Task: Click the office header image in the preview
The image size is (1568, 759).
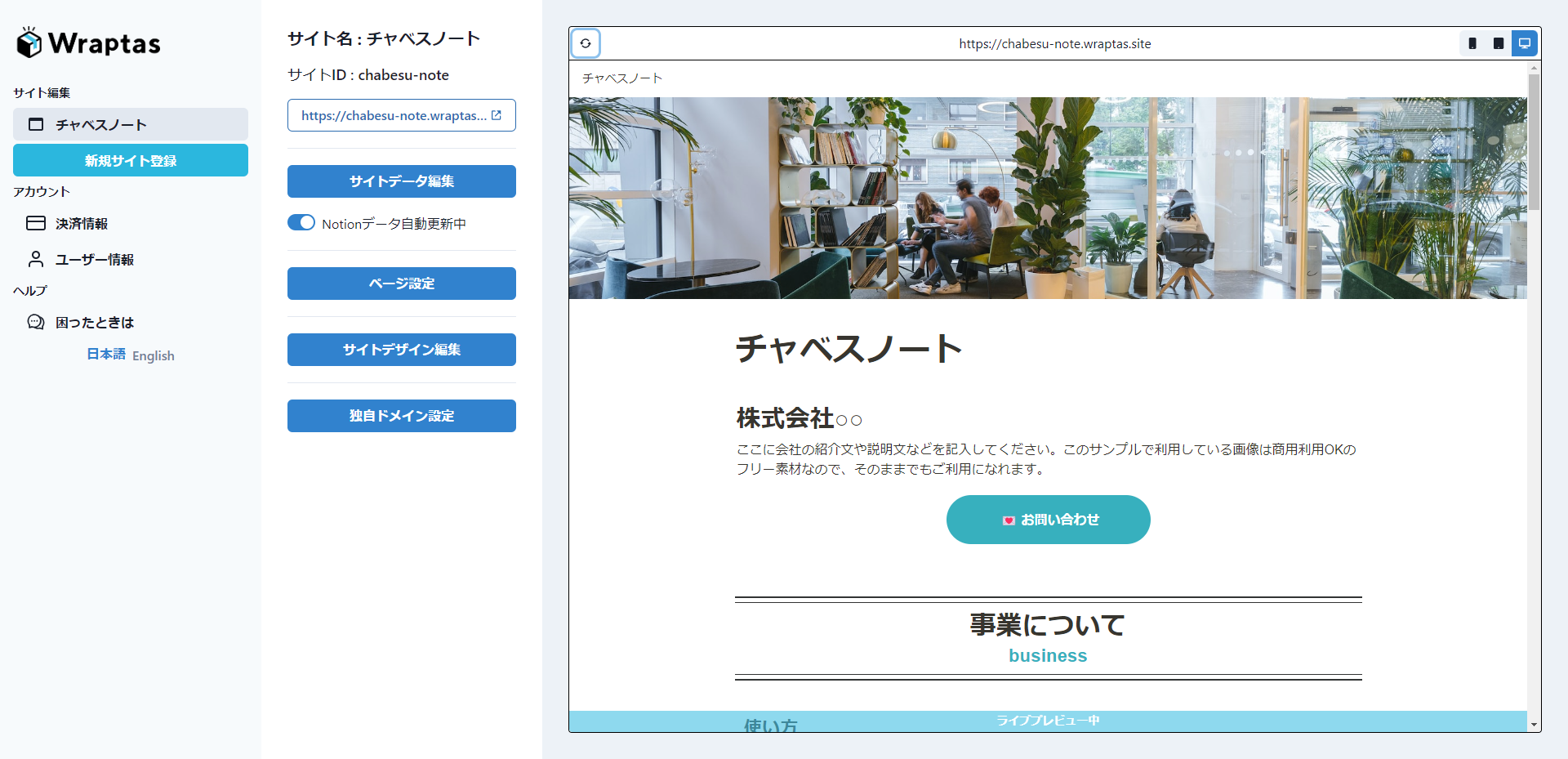Action: pos(1048,198)
